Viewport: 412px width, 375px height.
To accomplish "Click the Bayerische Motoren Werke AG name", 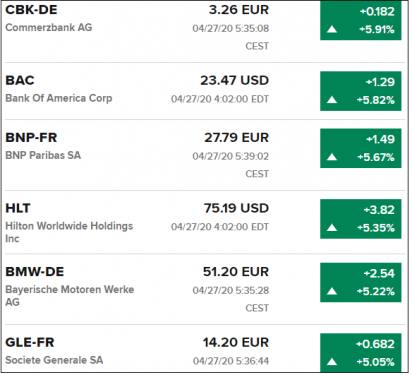I will [x=70, y=296].
